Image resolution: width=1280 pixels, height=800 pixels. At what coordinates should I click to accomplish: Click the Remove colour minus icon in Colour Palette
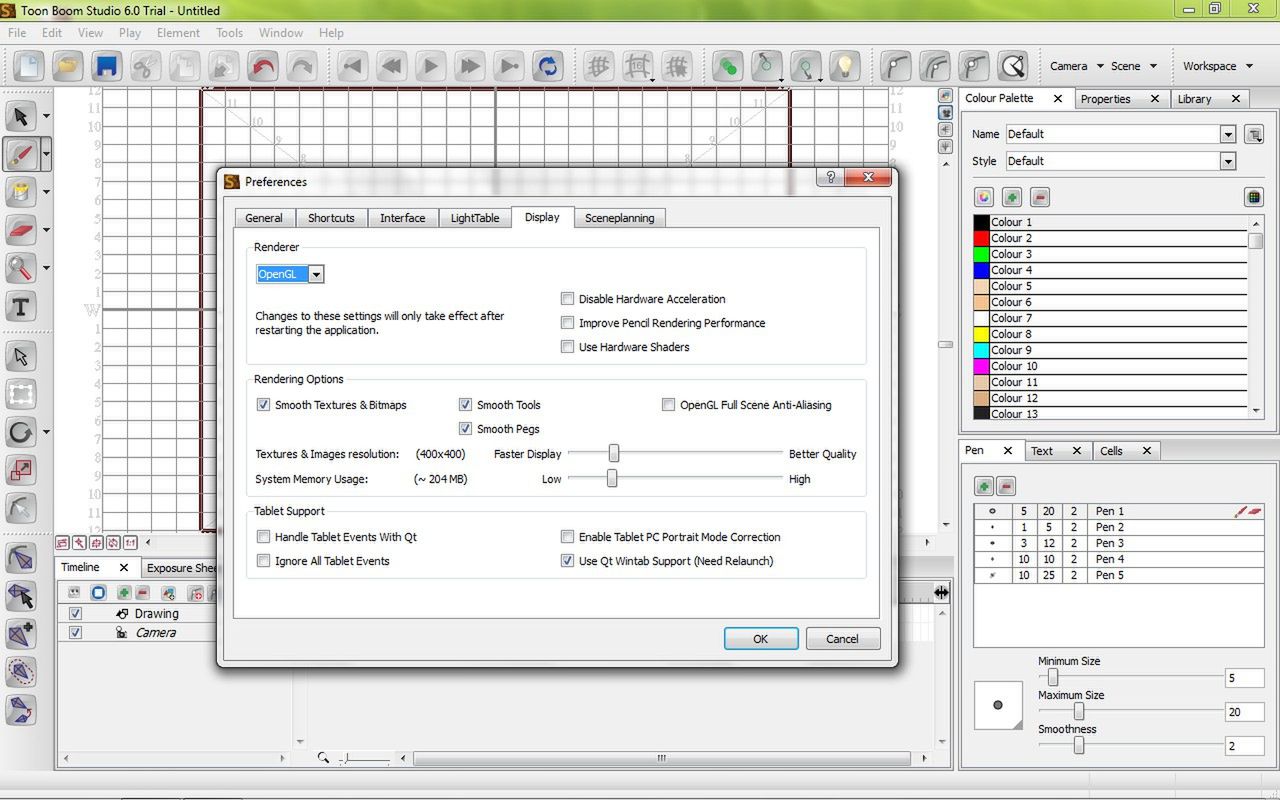1040,197
